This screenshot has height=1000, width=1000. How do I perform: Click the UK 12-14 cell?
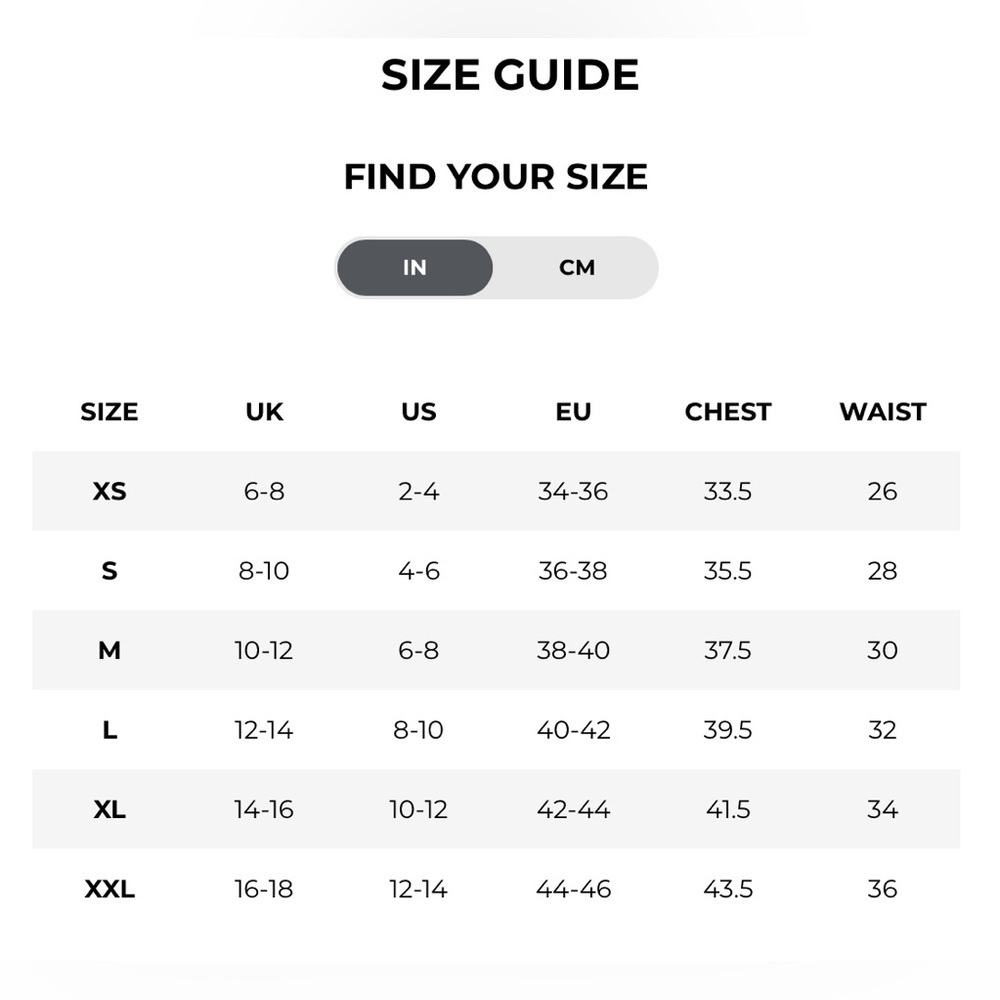[x=264, y=730]
